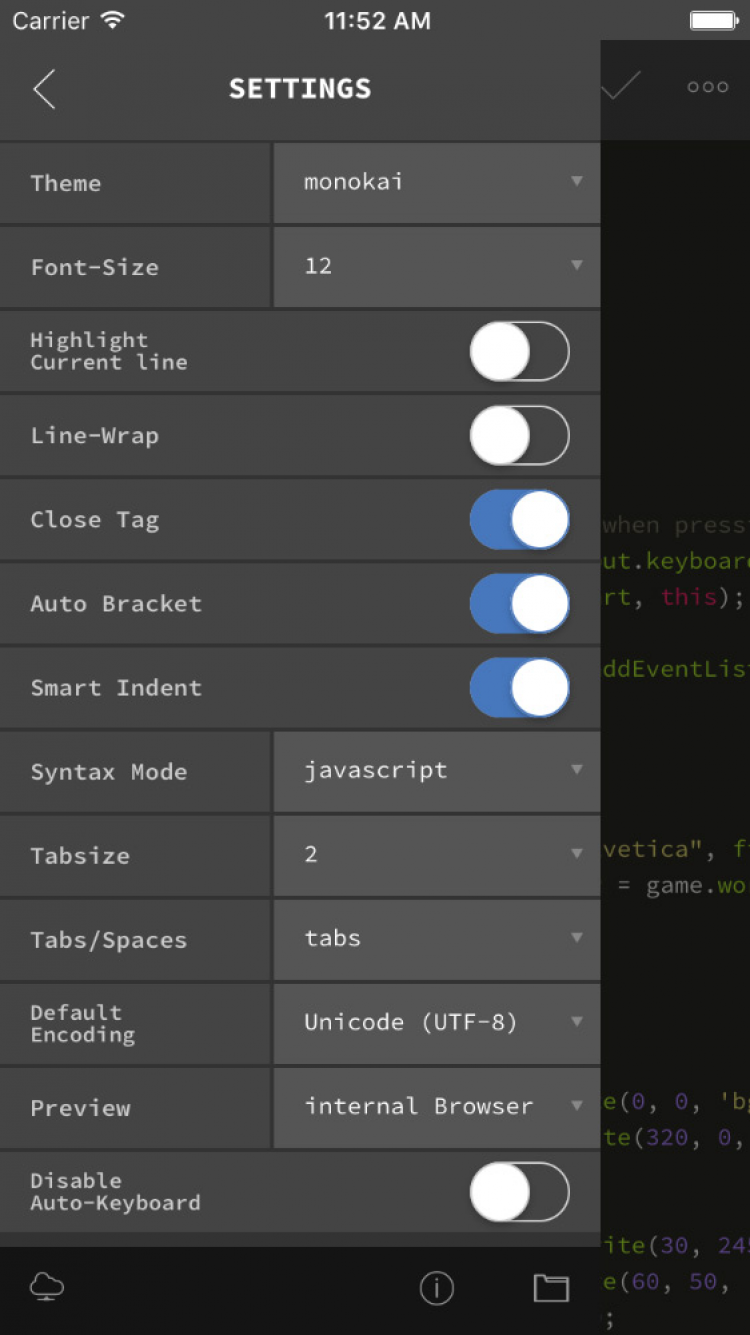Enable the Highlight Current Line switch
Image resolution: width=750 pixels, height=1335 pixels.
coord(519,351)
